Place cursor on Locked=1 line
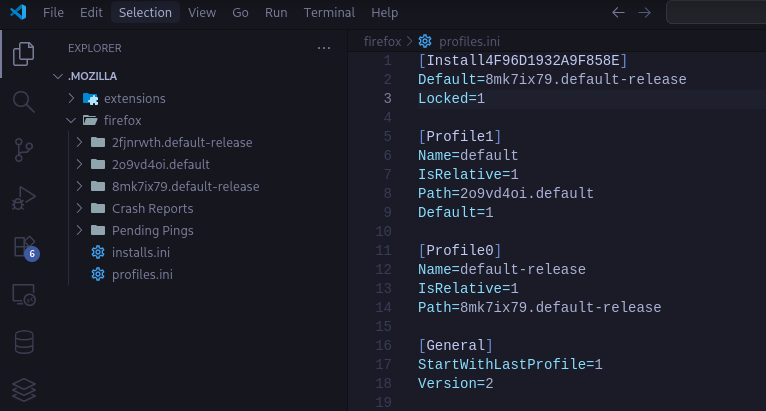Viewport: 766px width, 411px height. [x=451, y=98]
